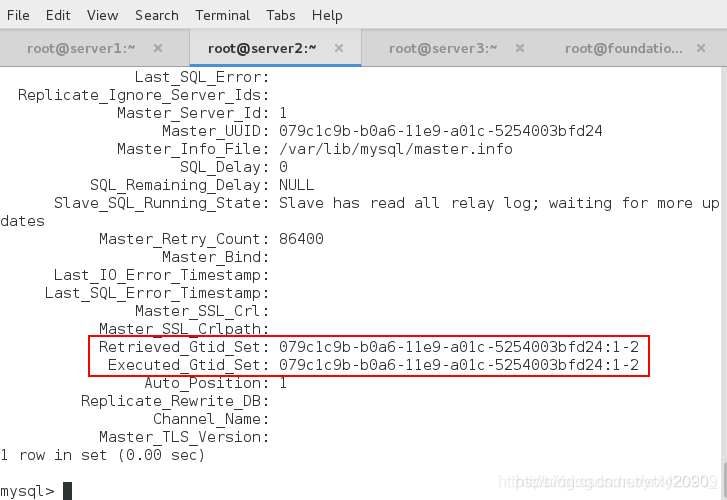The height and width of the screenshot is (500, 727).
Task: Click the Master_Server_Id label
Action: coord(193,113)
